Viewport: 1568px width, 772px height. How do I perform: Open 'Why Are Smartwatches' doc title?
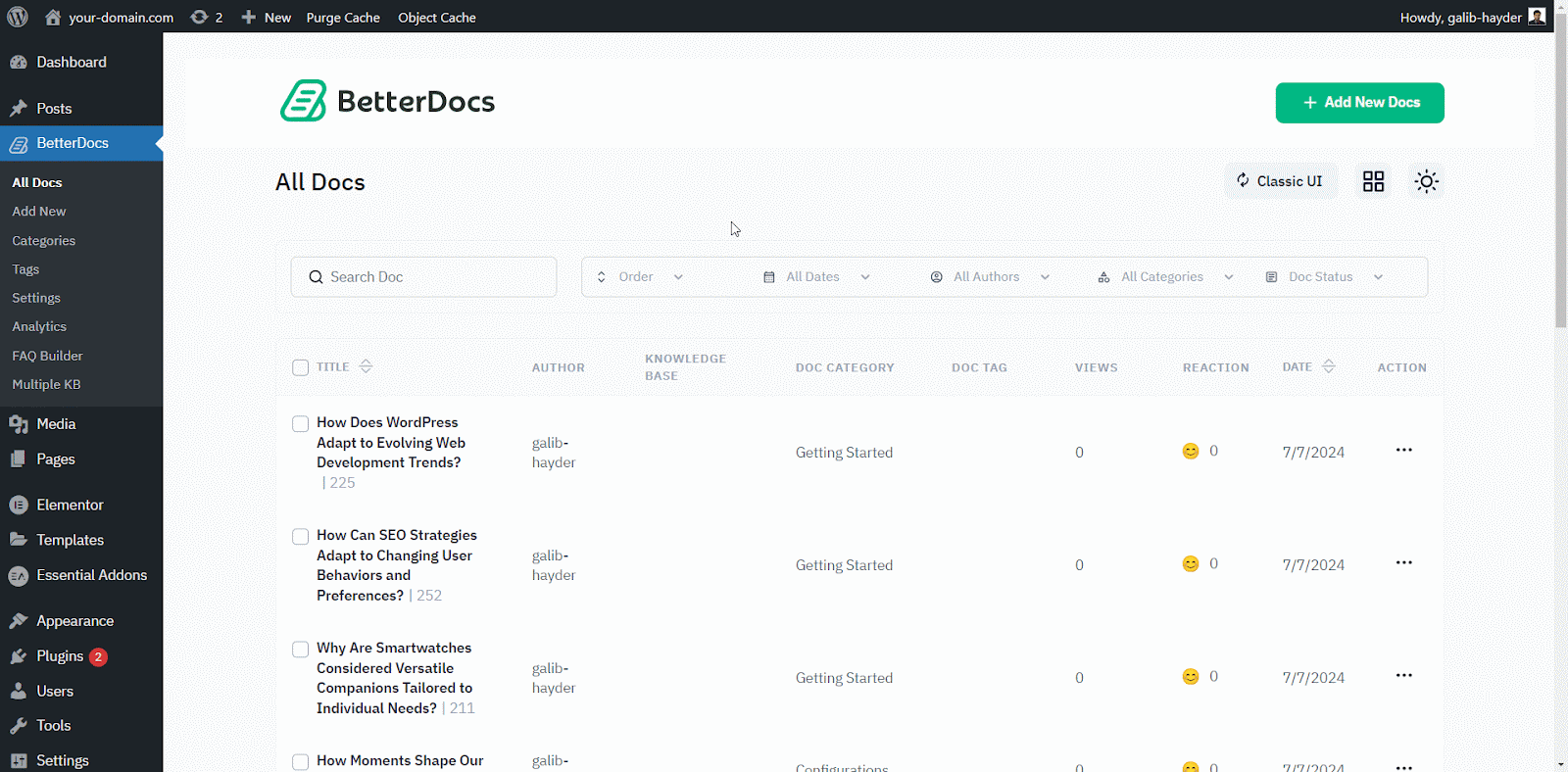click(394, 678)
